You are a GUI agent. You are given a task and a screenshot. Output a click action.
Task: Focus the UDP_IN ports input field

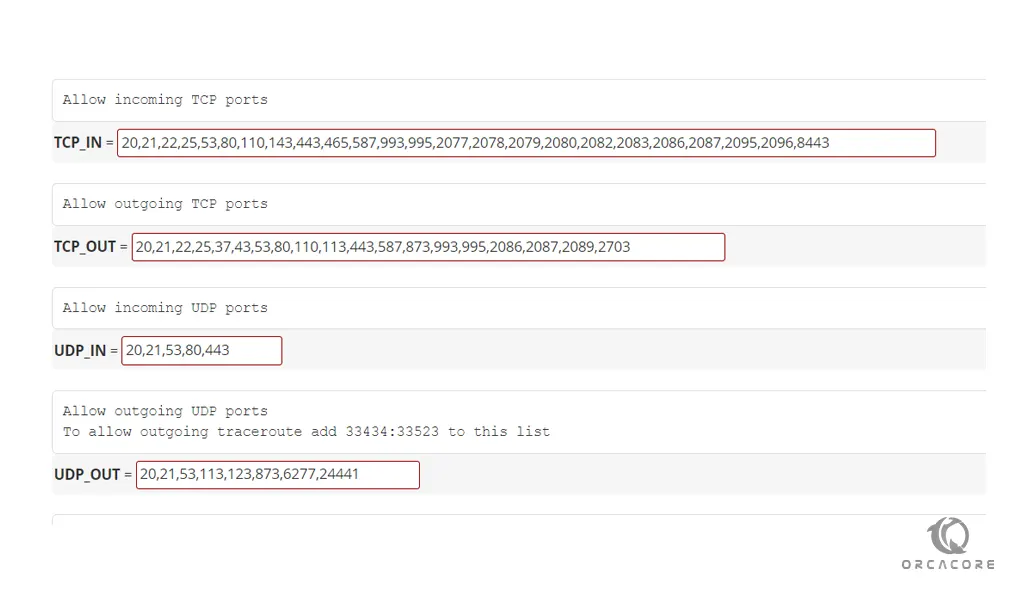(202, 351)
